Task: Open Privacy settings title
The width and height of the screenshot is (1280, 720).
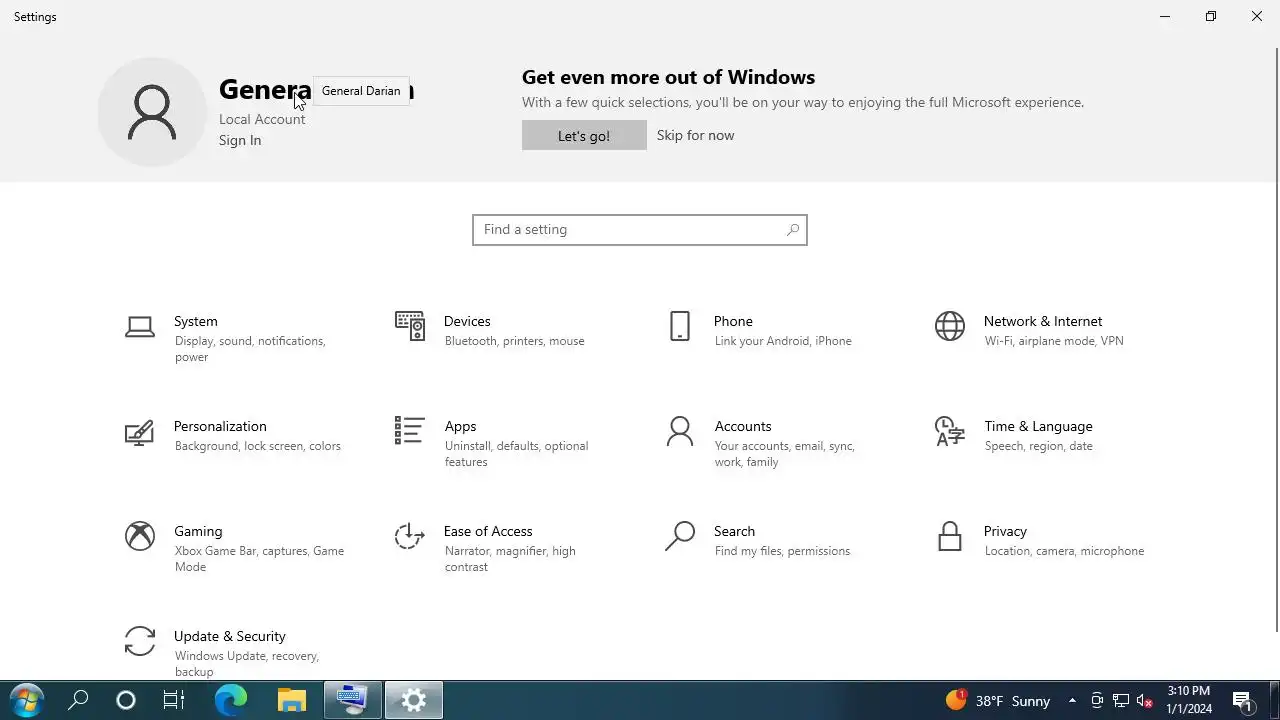Action: 1005,531
